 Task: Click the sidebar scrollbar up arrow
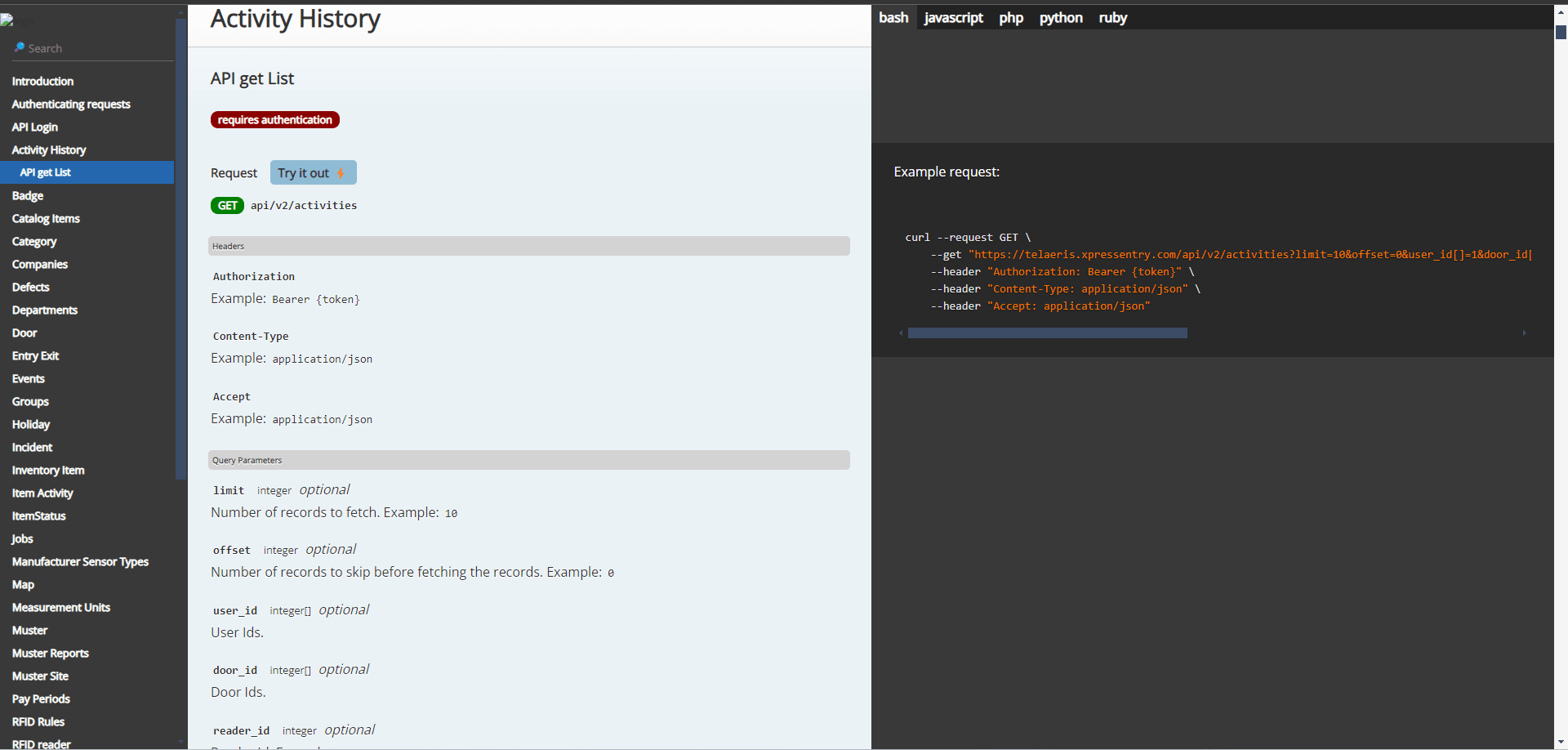point(180,11)
